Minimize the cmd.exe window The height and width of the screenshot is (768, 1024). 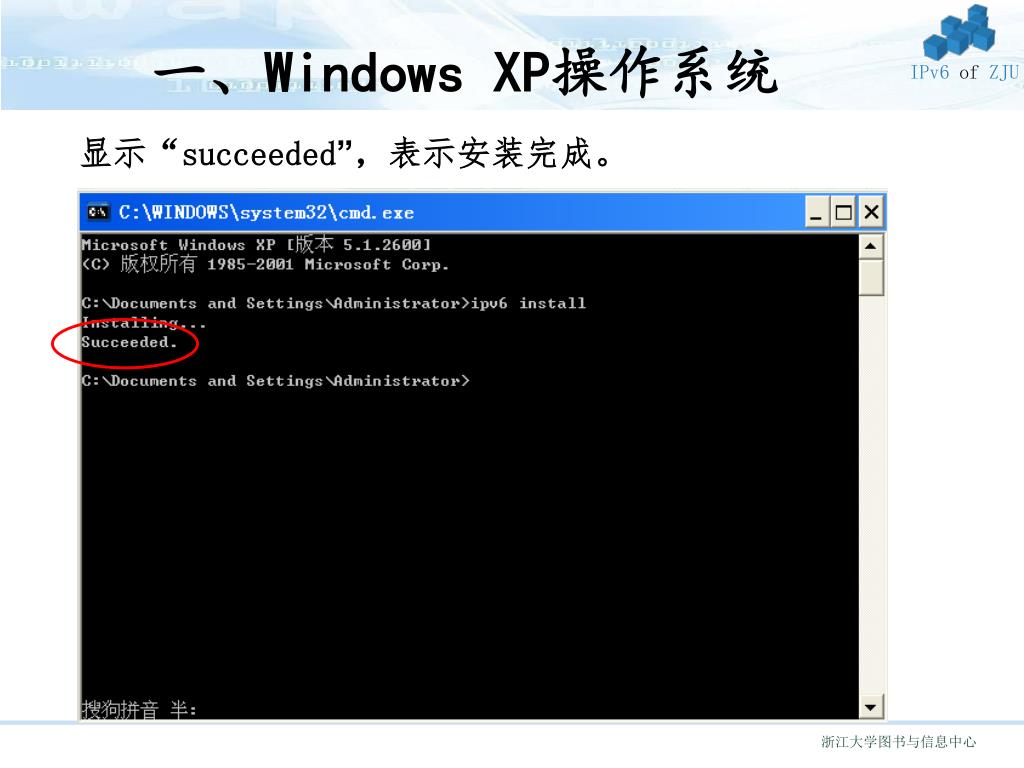(816, 212)
